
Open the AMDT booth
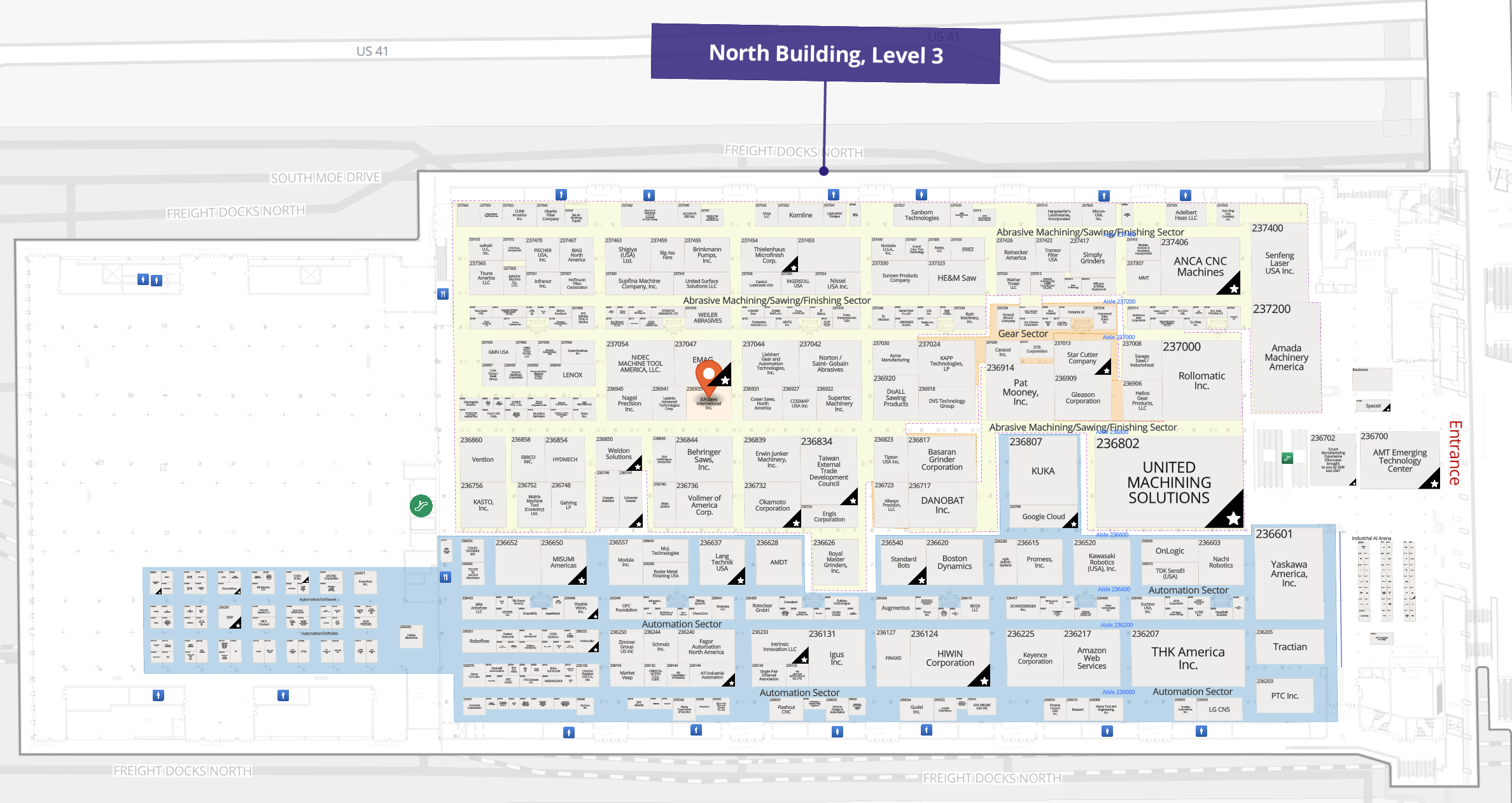[x=779, y=562]
